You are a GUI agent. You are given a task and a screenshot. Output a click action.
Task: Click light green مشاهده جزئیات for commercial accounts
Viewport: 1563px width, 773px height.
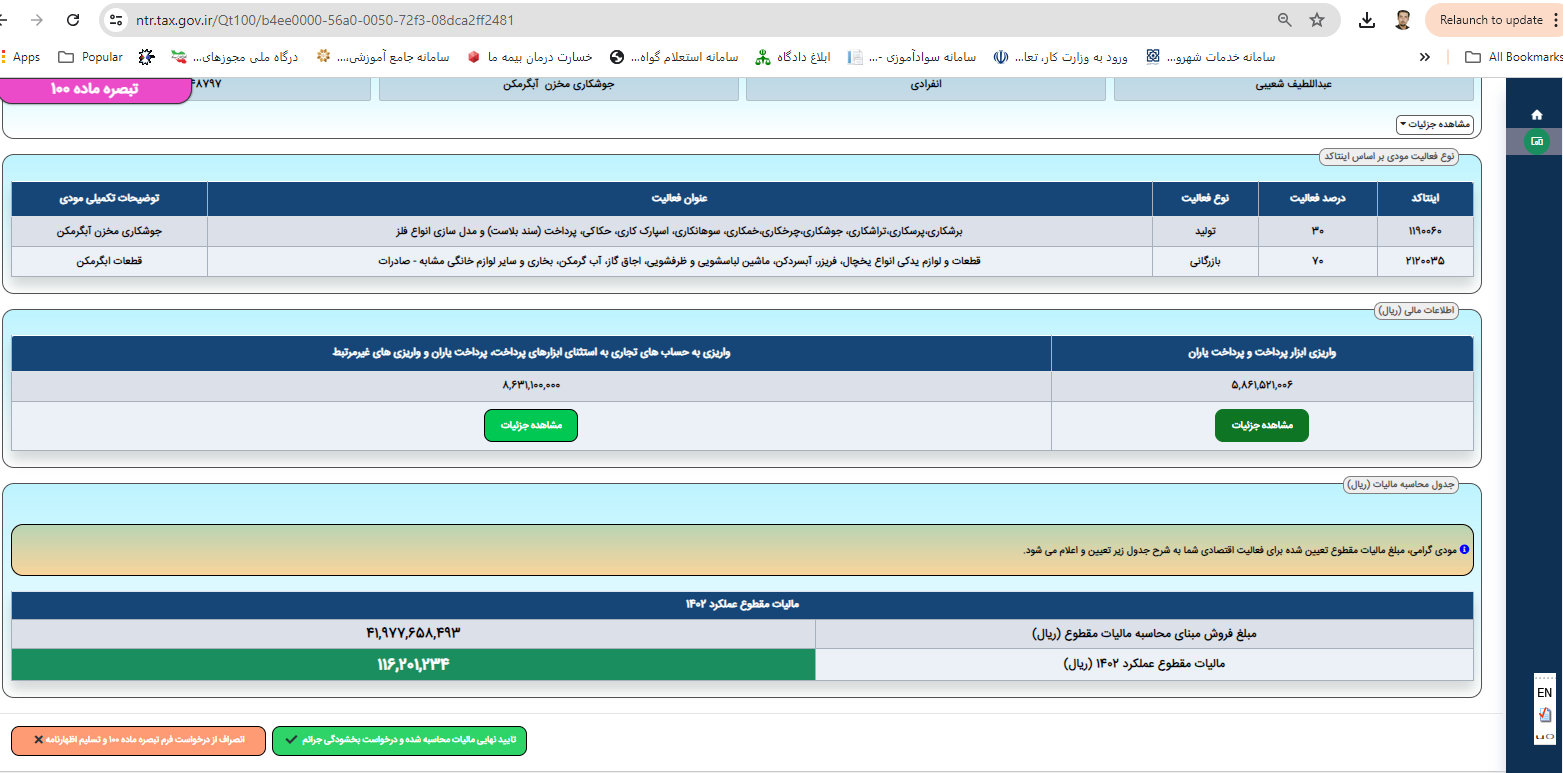pos(531,425)
